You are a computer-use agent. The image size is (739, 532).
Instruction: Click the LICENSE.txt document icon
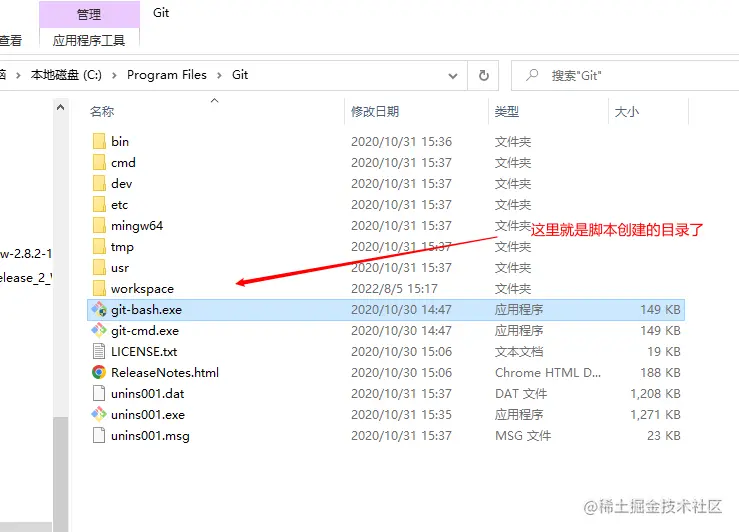99,352
